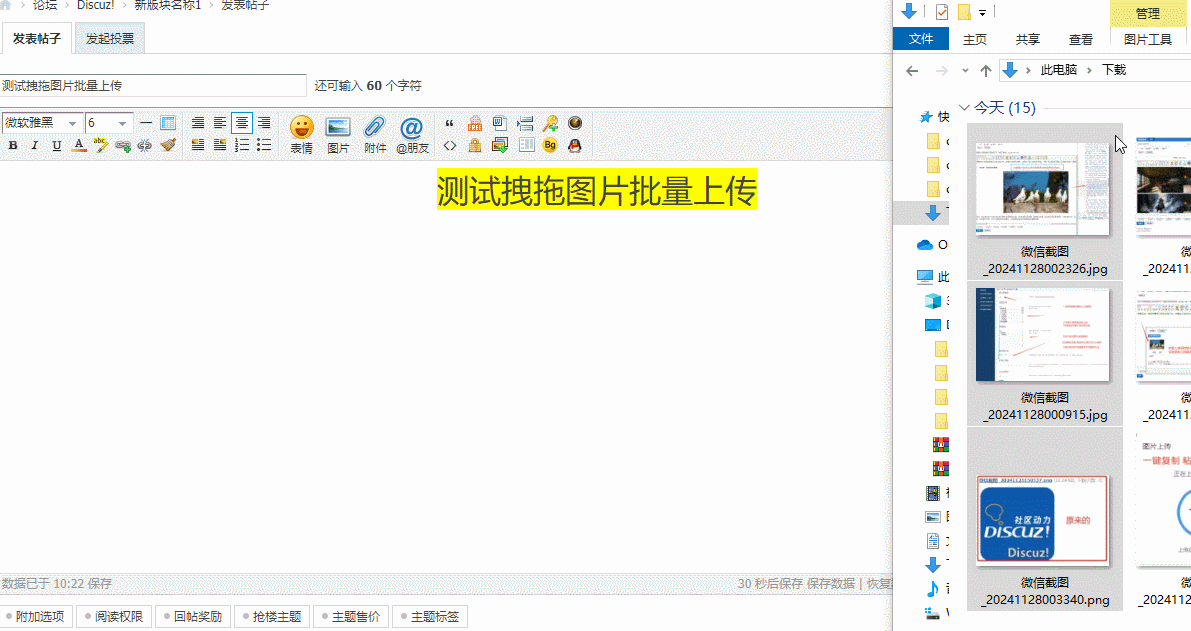Open the font color picker
The image size is (1191, 631).
[x=77, y=146]
